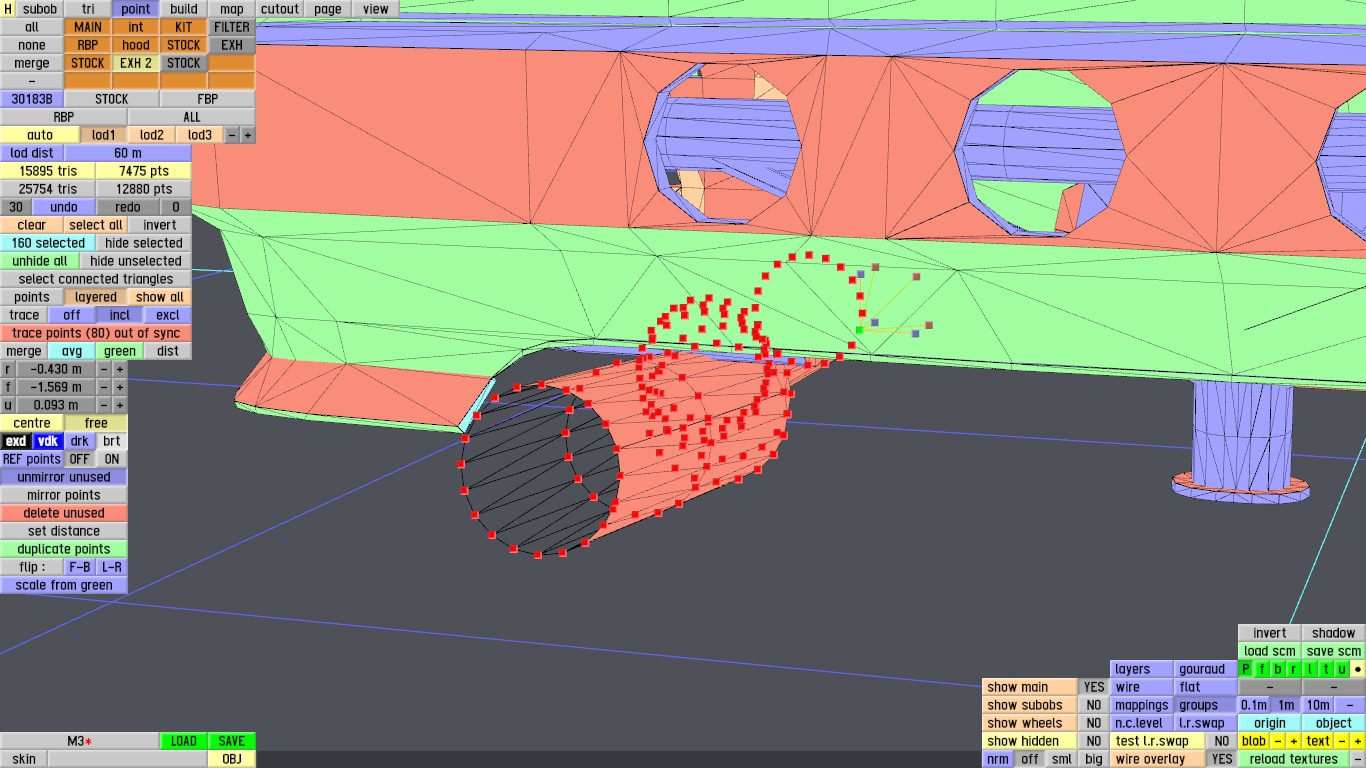Increase the u coordinate value
This screenshot has width=1366, height=768.
(x=120, y=405)
